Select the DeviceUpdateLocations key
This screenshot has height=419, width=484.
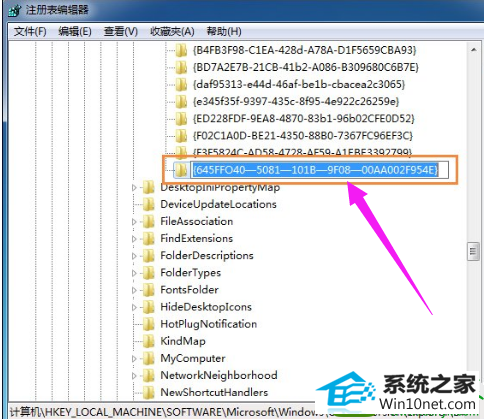218,204
